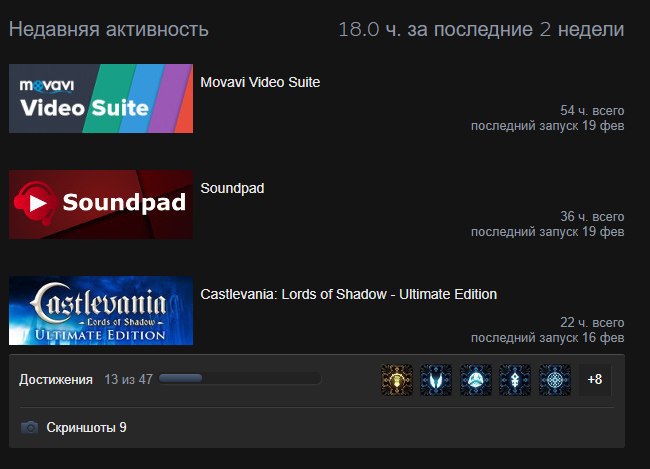Click the Soundpad title link
The height and width of the screenshot is (469, 650).
click(x=232, y=188)
